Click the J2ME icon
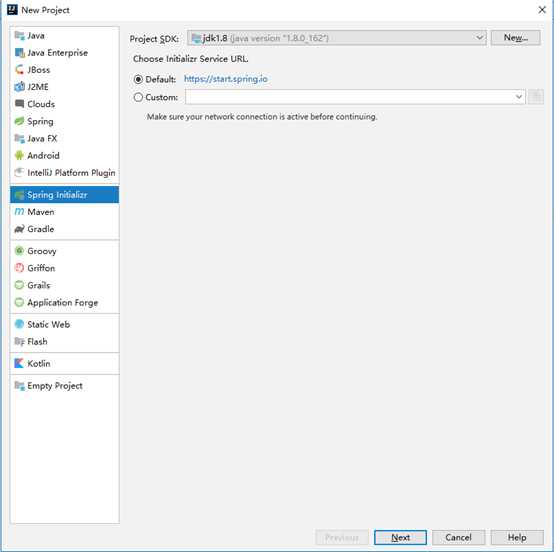 pos(19,87)
